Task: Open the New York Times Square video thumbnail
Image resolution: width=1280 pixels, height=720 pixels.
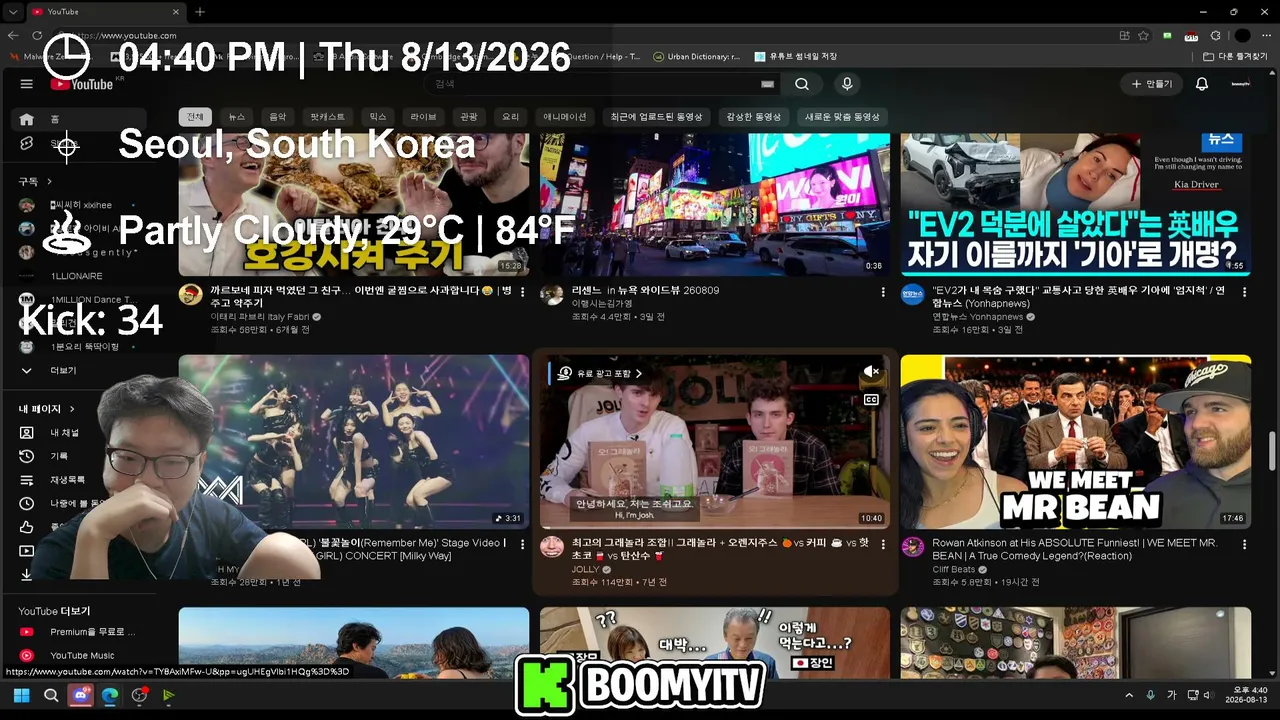Action: pyautogui.click(x=715, y=204)
